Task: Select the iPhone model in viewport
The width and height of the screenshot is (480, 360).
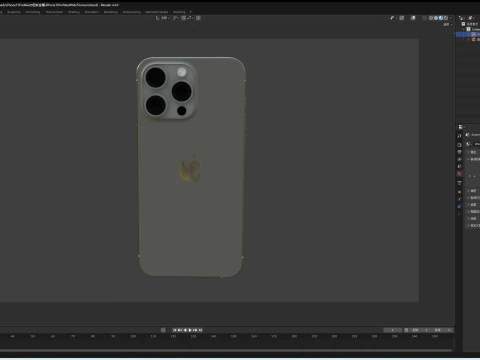Action: pos(191,167)
